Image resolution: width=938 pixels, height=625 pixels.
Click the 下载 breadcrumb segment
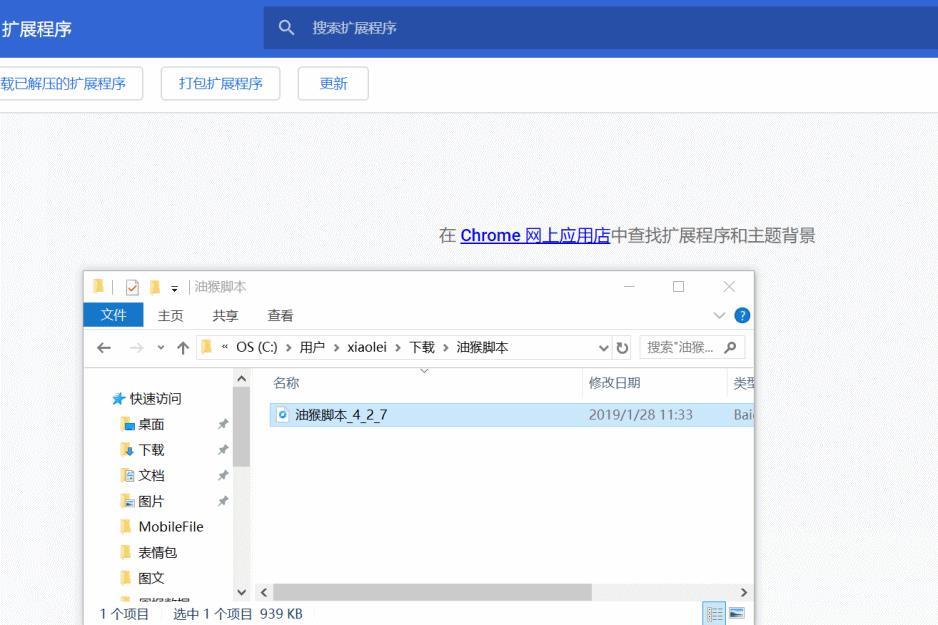[x=422, y=347]
